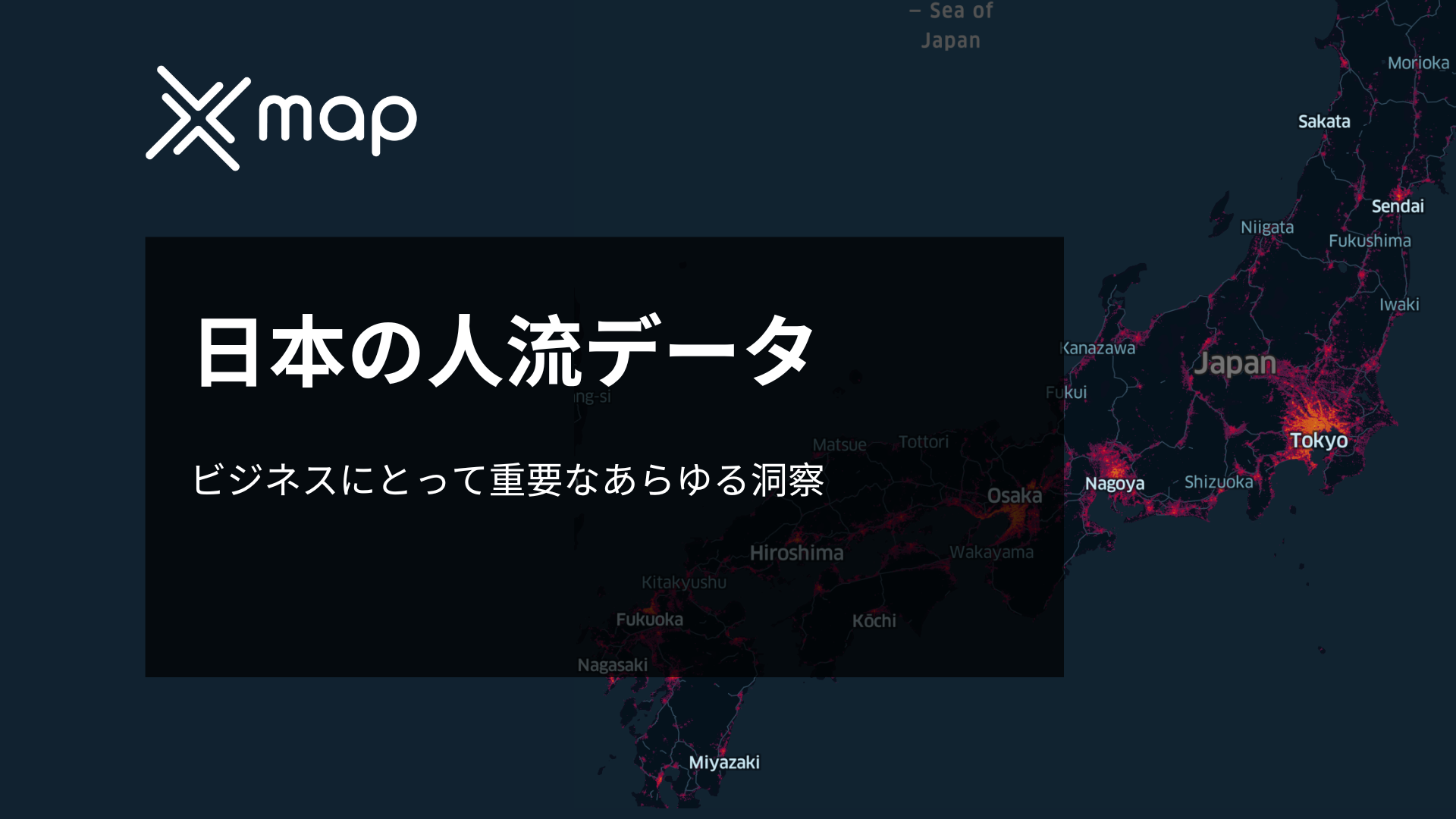Click the headline 日本の人流データ
1456x819 pixels.
[x=505, y=351]
